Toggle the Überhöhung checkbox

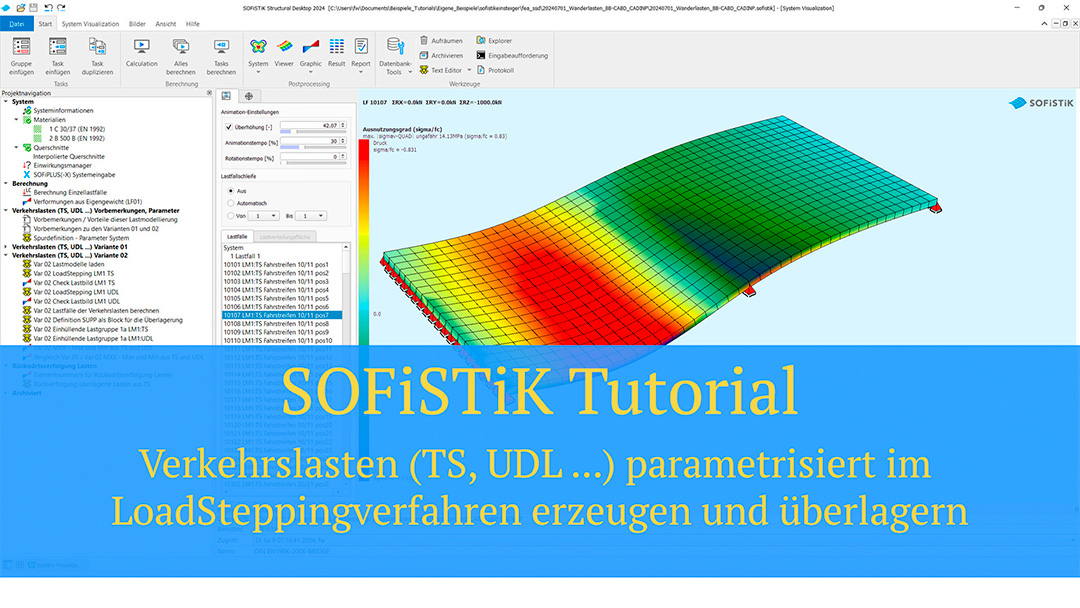click(228, 128)
